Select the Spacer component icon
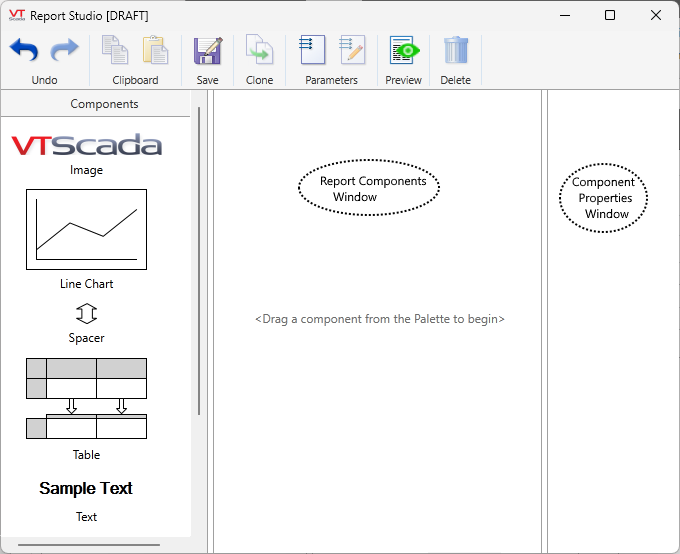Image resolution: width=680 pixels, height=554 pixels. click(86, 313)
